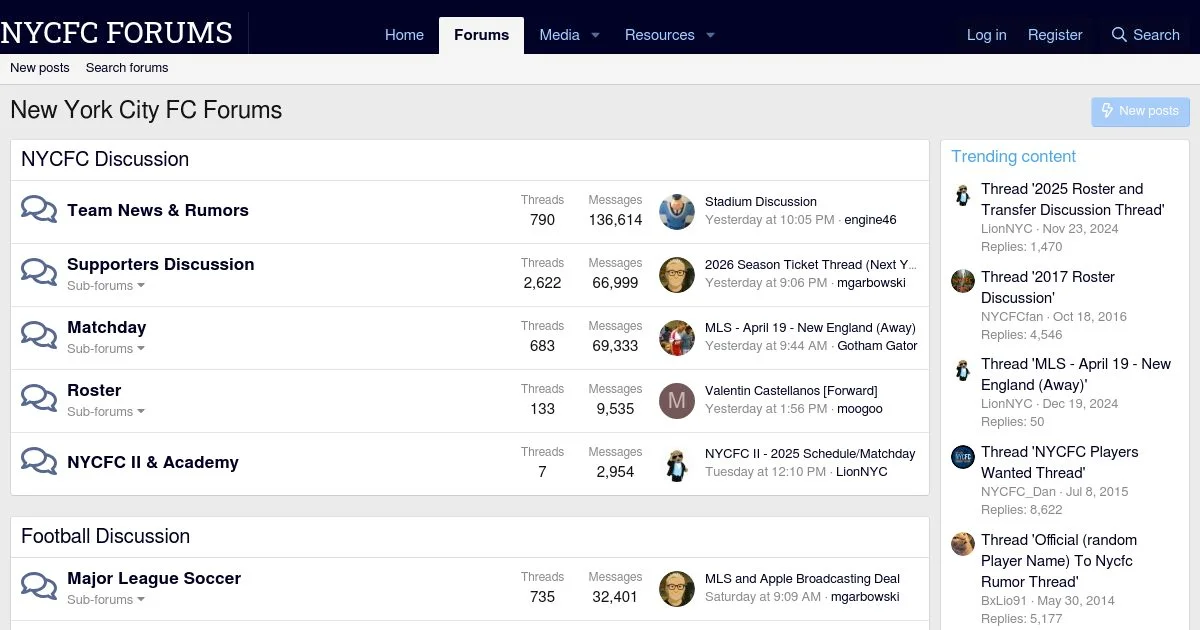Open trending '2017 Roster Discussion' thread
Image resolution: width=1200 pixels, height=630 pixels.
[1048, 287]
